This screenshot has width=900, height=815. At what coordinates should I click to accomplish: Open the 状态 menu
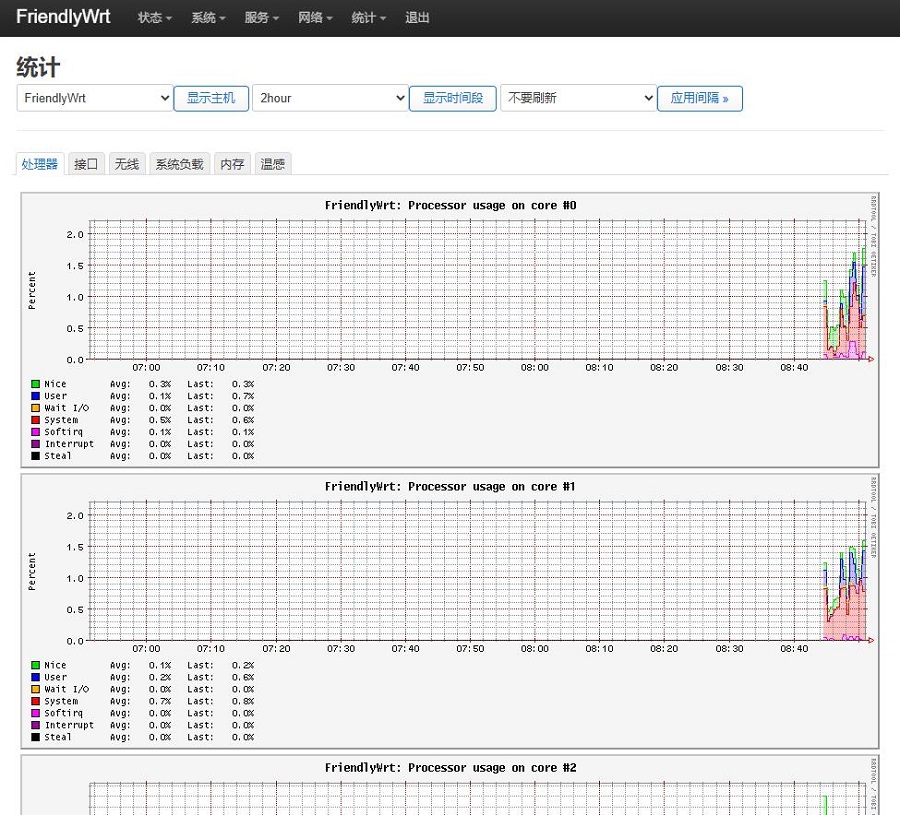(x=154, y=18)
